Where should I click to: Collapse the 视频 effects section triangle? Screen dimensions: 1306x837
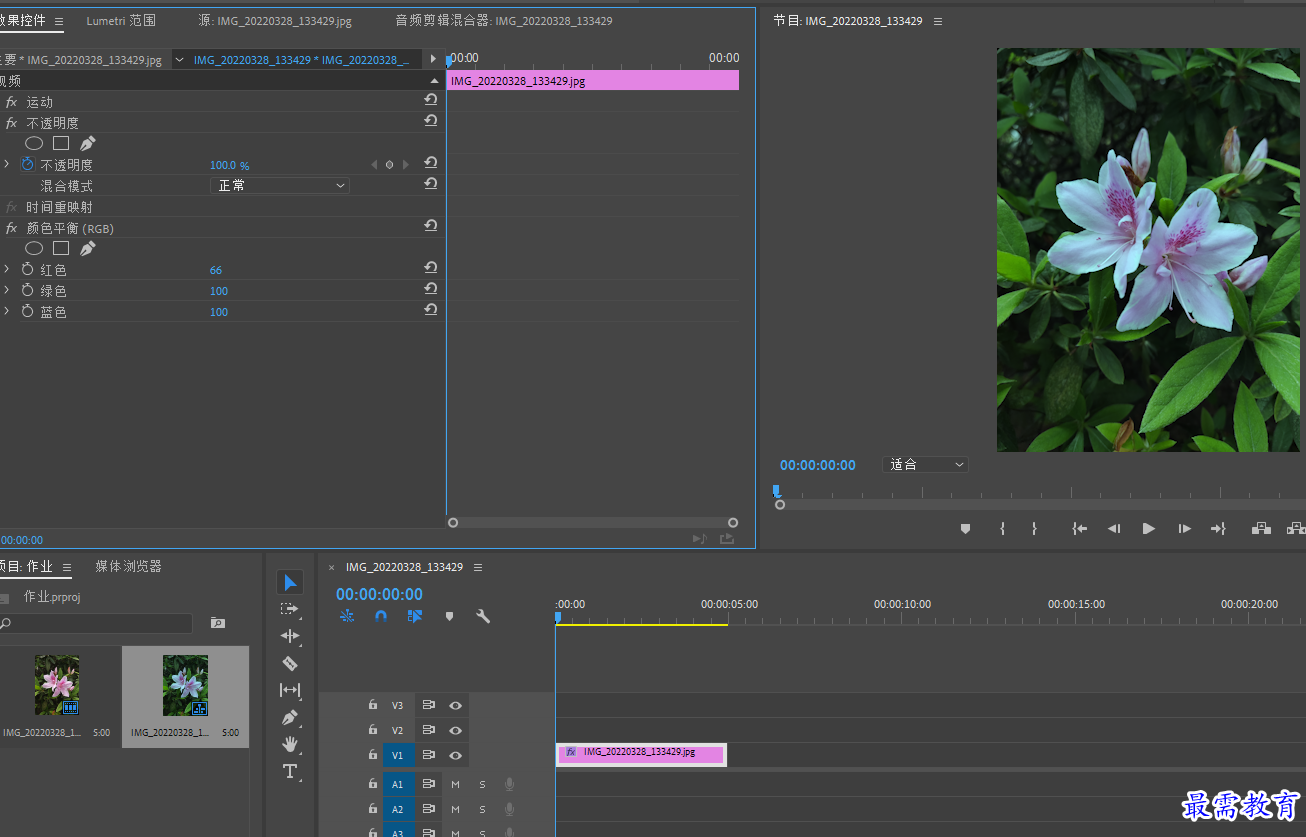point(434,81)
